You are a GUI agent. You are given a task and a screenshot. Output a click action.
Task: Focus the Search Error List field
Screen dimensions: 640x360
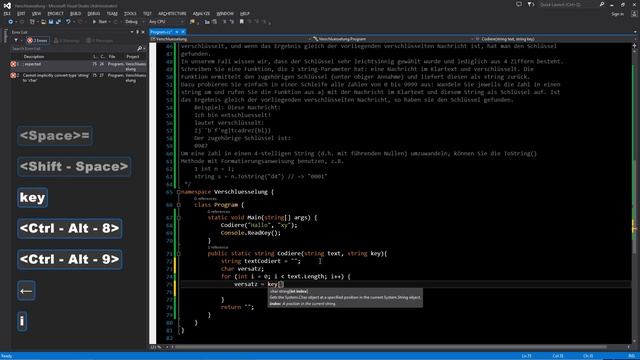tap(73, 49)
